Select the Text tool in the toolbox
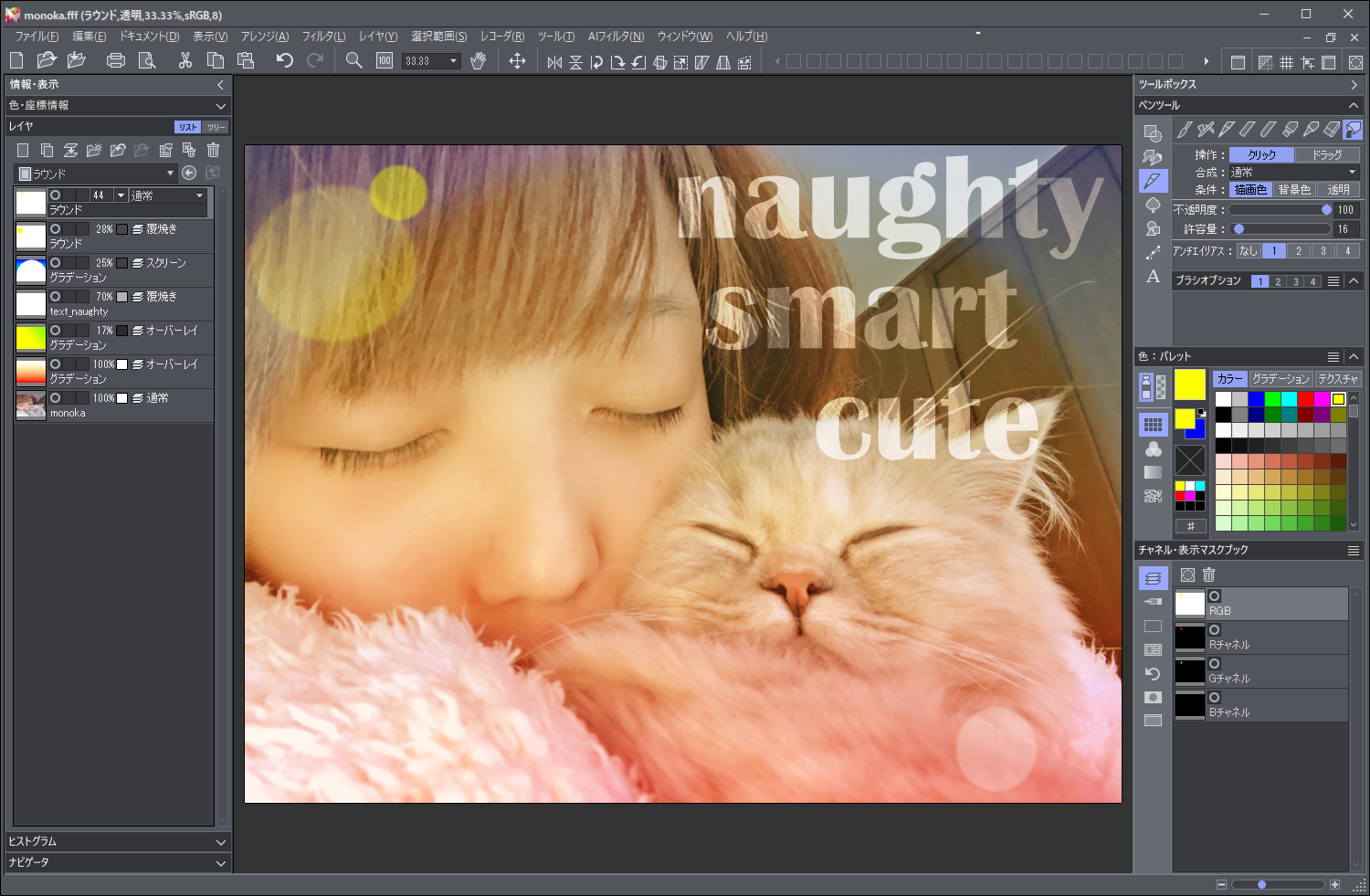The image size is (1370, 896). coord(1154,277)
